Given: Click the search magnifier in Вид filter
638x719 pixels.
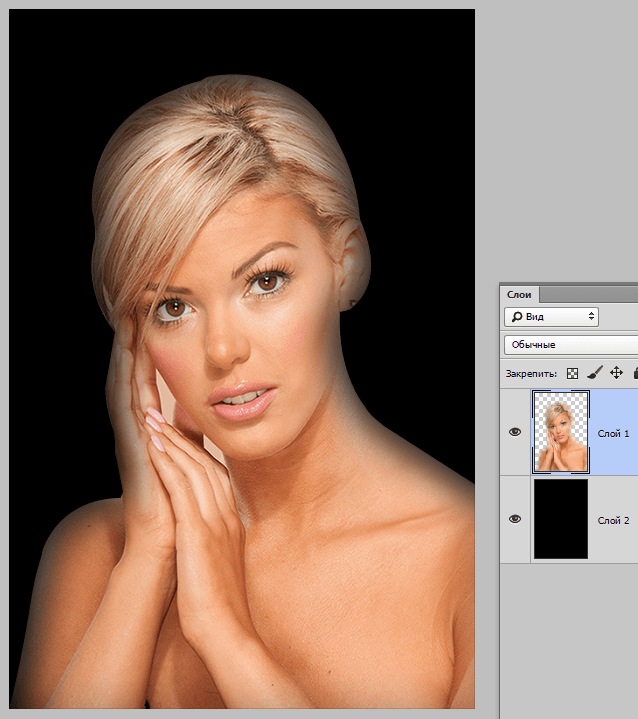Looking at the screenshot, I should (517, 317).
